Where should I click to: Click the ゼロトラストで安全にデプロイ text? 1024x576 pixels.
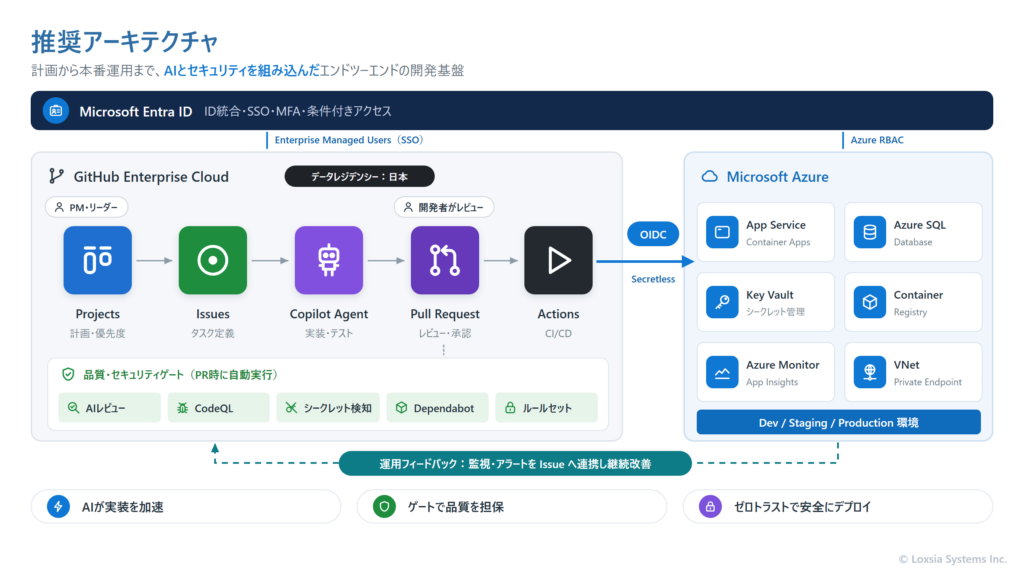point(803,507)
